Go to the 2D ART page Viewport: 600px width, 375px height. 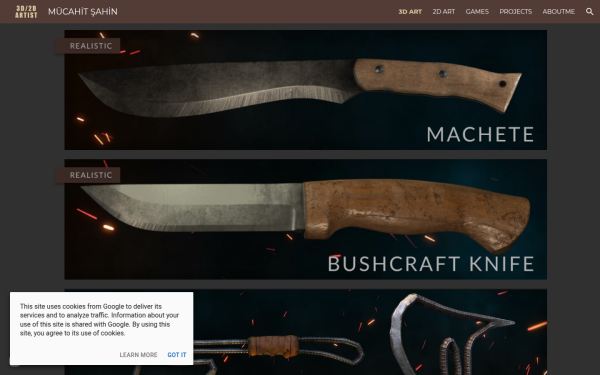pyautogui.click(x=443, y=11)
